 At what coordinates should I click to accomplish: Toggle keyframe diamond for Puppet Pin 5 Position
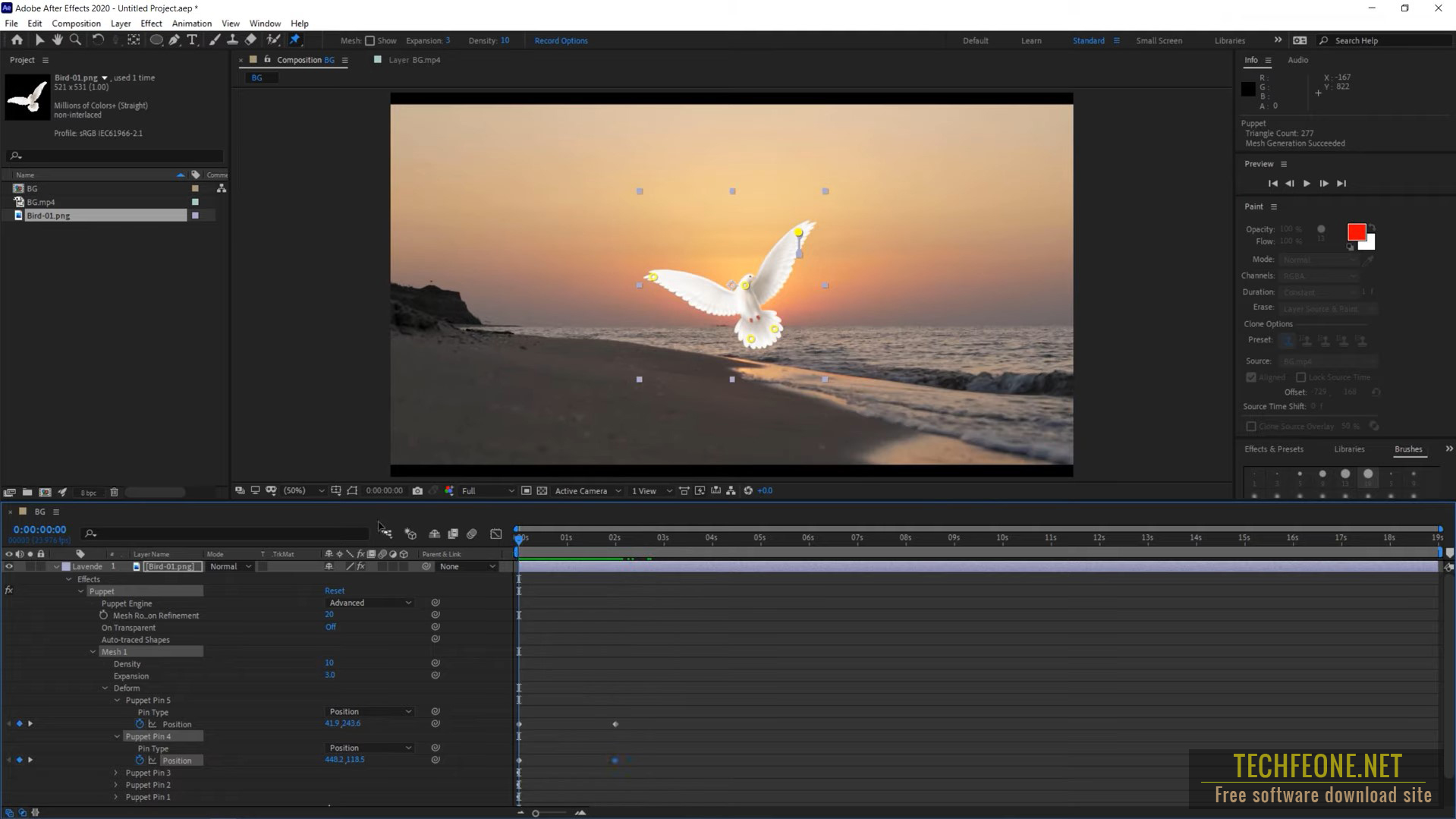pyautogui.click(x=20, y=724)
